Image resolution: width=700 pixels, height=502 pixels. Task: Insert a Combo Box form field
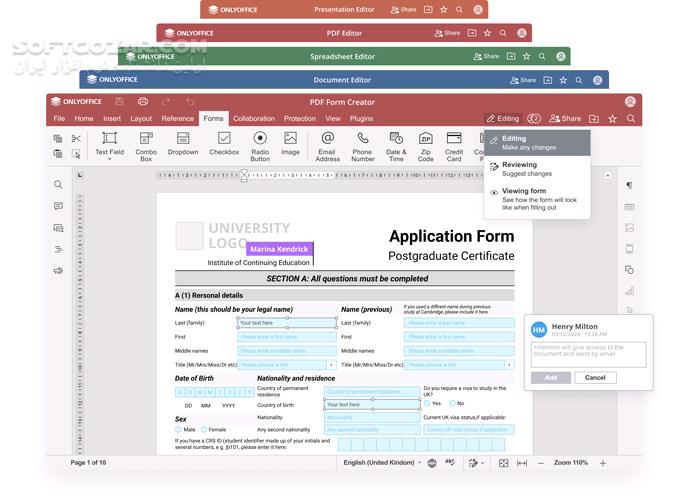(x=146, y=146)
